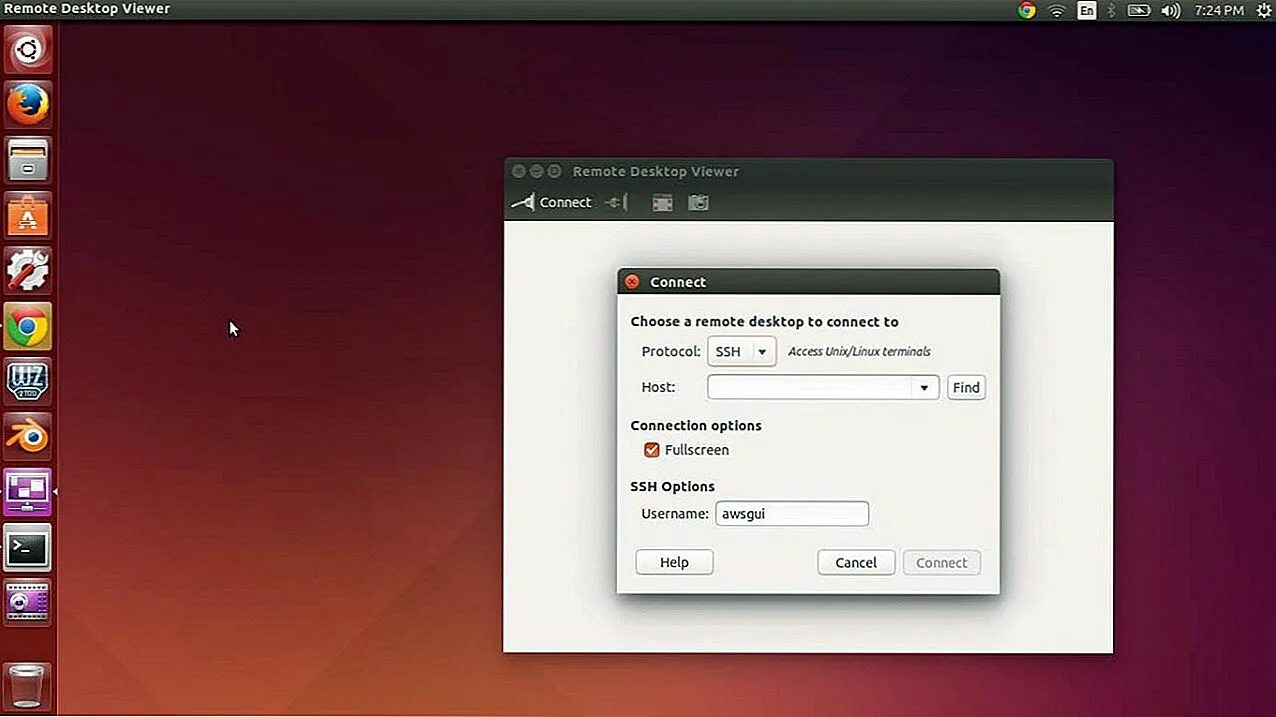
Task: Click the fullscreen toolbar icon in viewer
Action: point(662,203)
